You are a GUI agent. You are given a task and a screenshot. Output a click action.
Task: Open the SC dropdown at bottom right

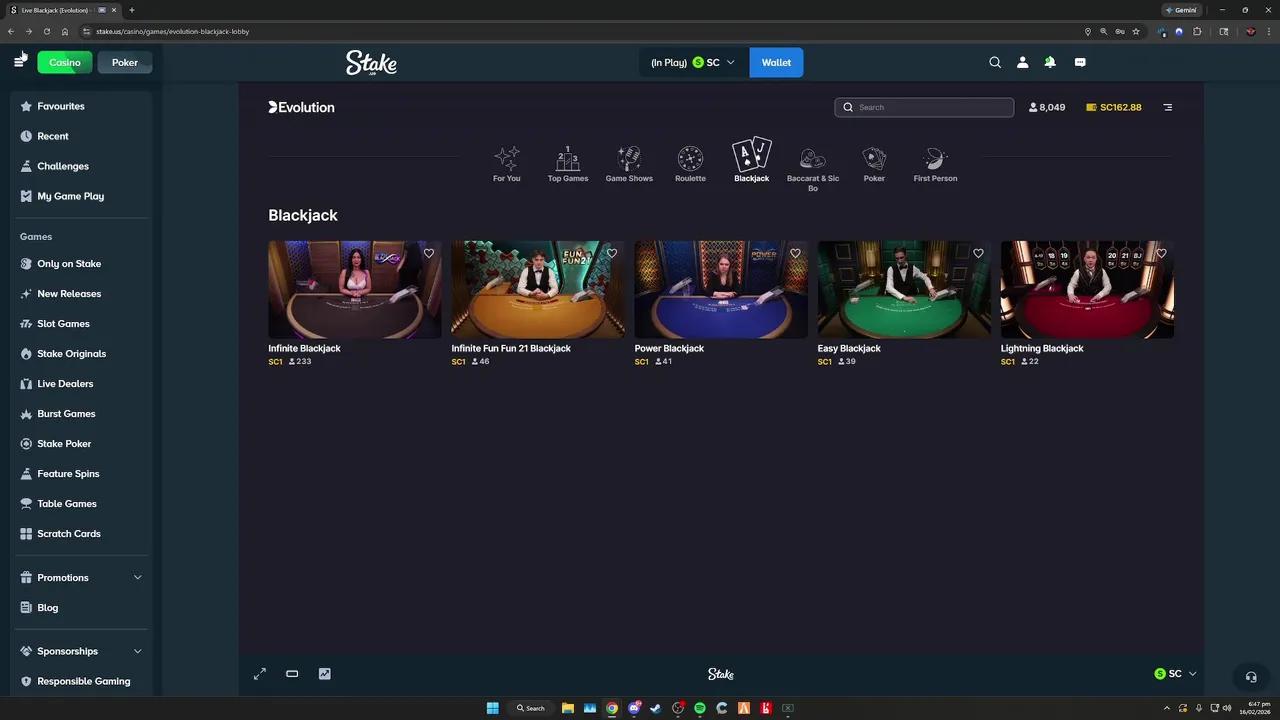point(1176,673)
